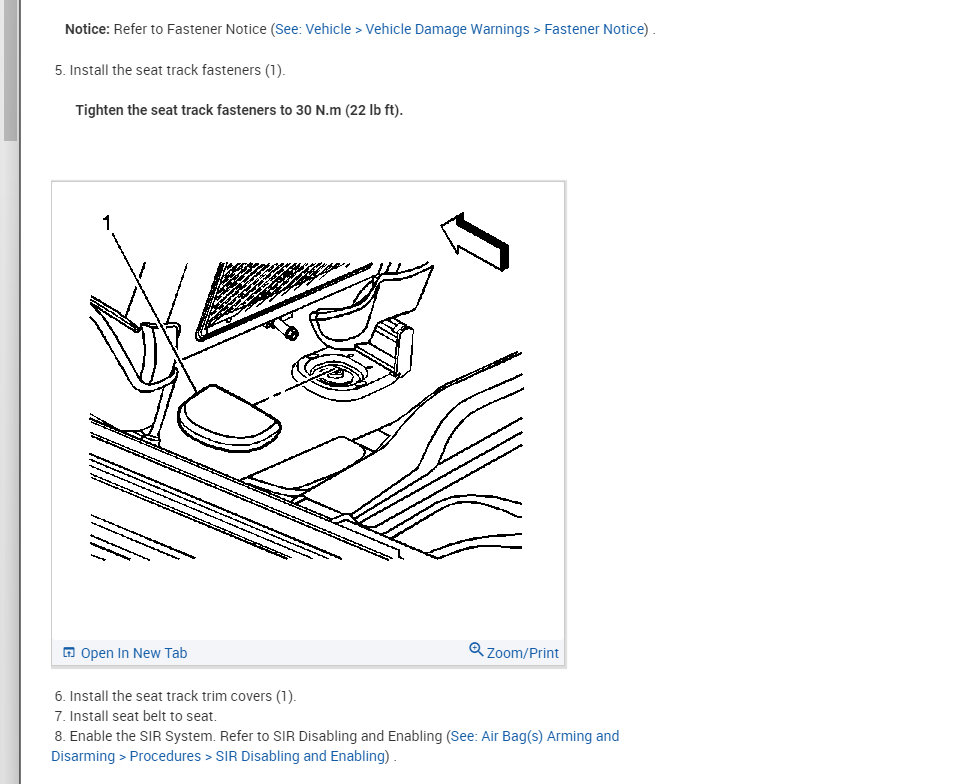Open the Fastener Notice link
The image size is (962, 784).
(594, 29)
